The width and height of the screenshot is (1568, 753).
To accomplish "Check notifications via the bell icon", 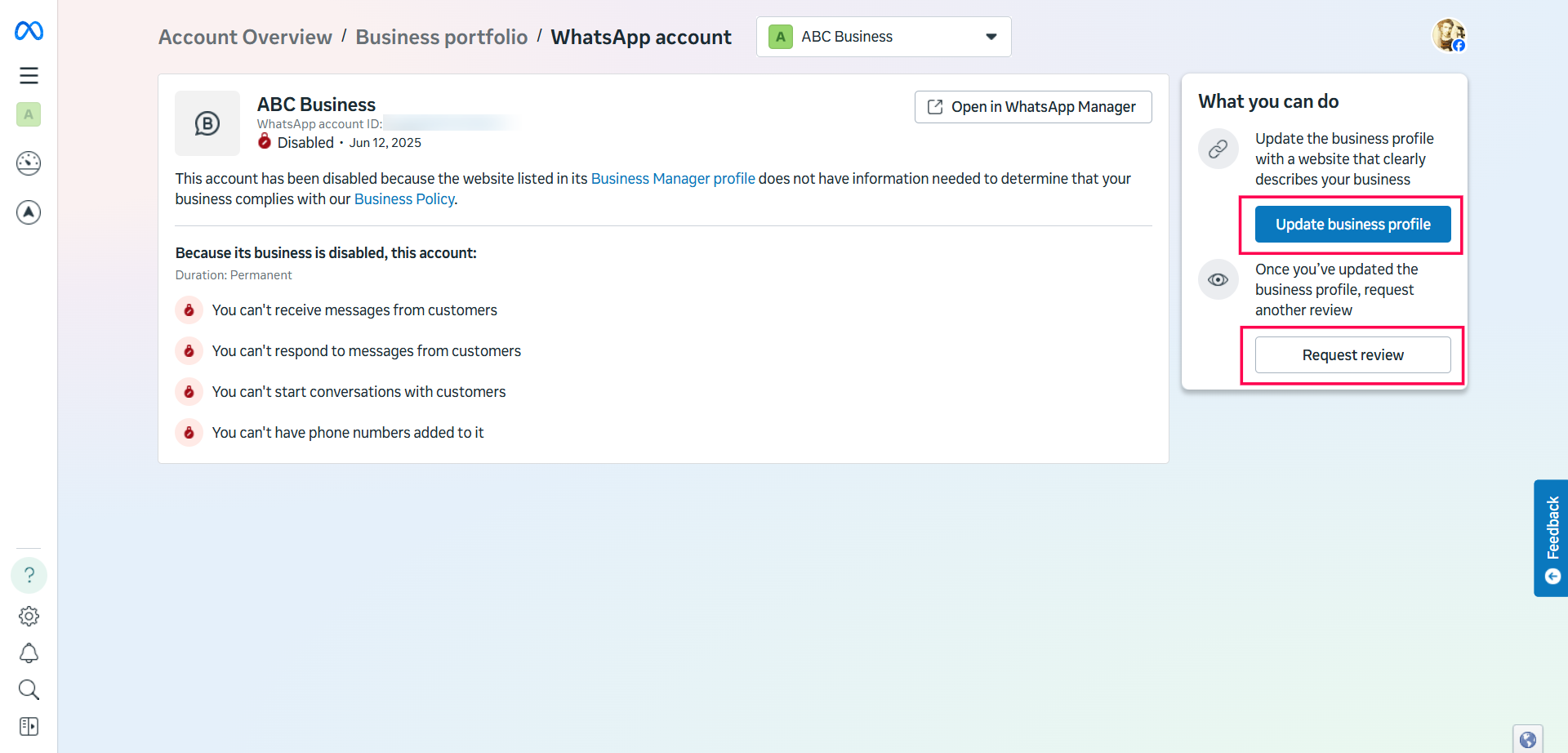I will pos(29,653).
